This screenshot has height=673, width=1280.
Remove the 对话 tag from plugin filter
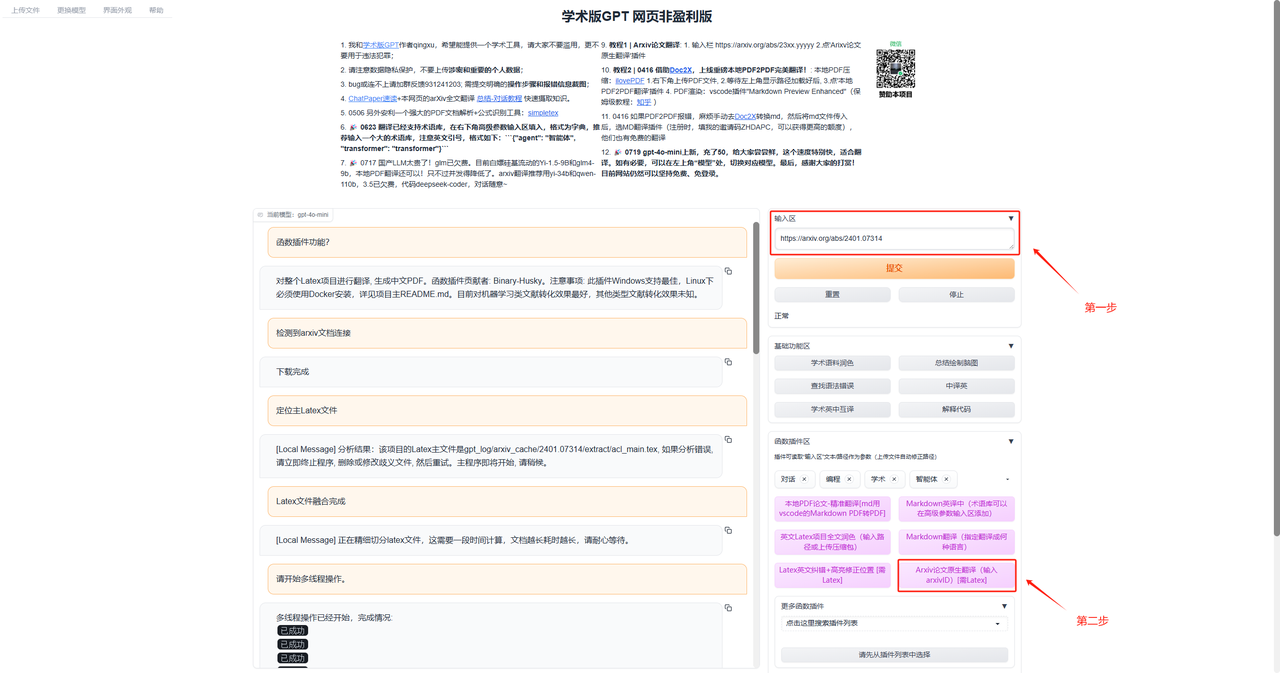coord(804,479)
